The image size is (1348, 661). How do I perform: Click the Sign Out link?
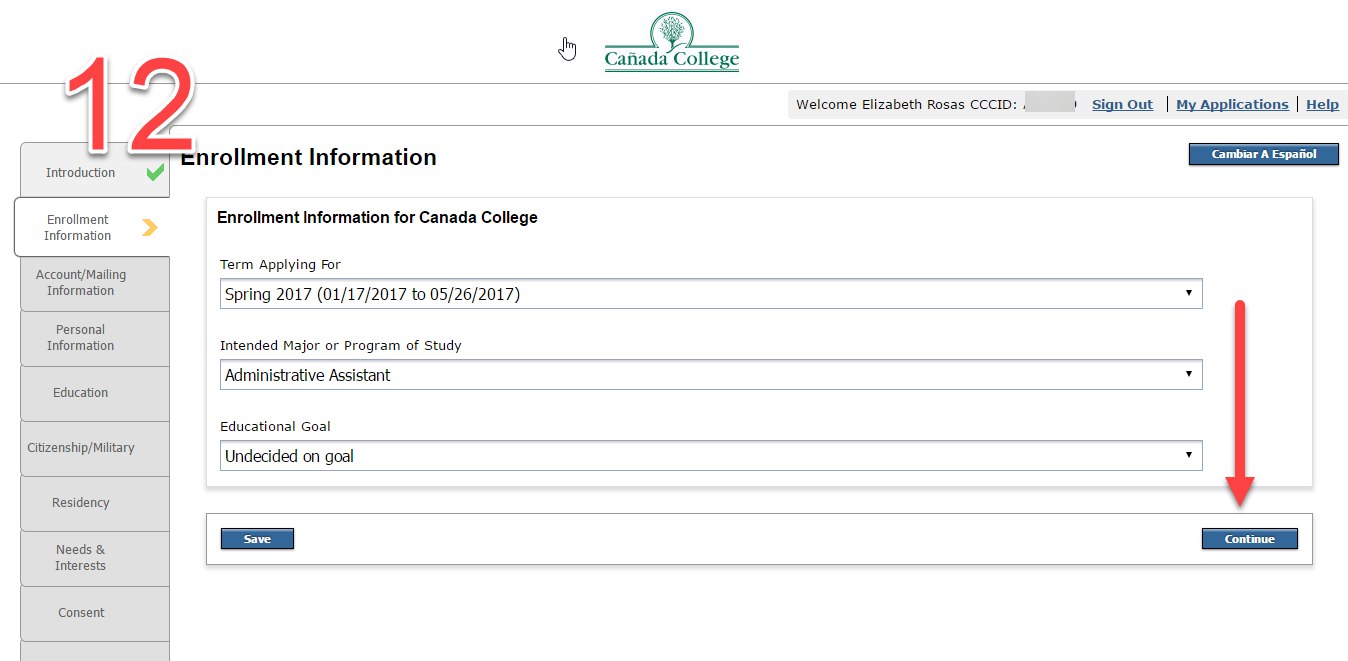click(1122, 105)
